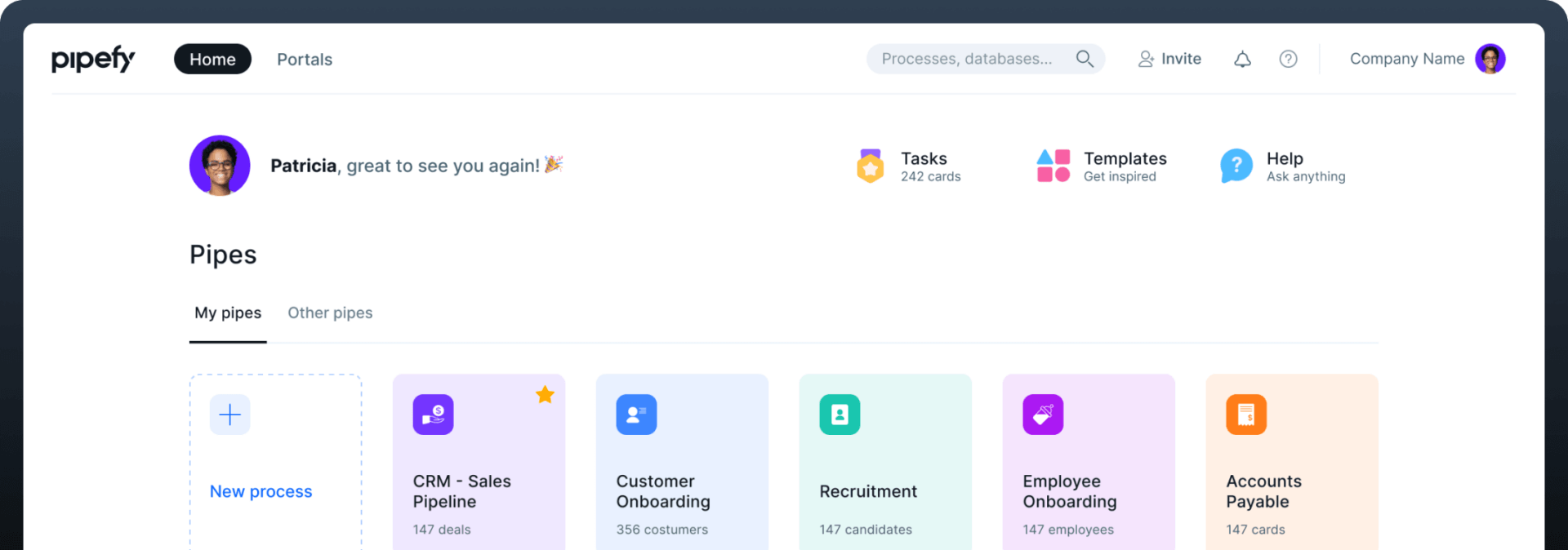Screen dimensions: 1568x550
Task: Switch to the Other pipes tab
Action: [x=330, y=313]
